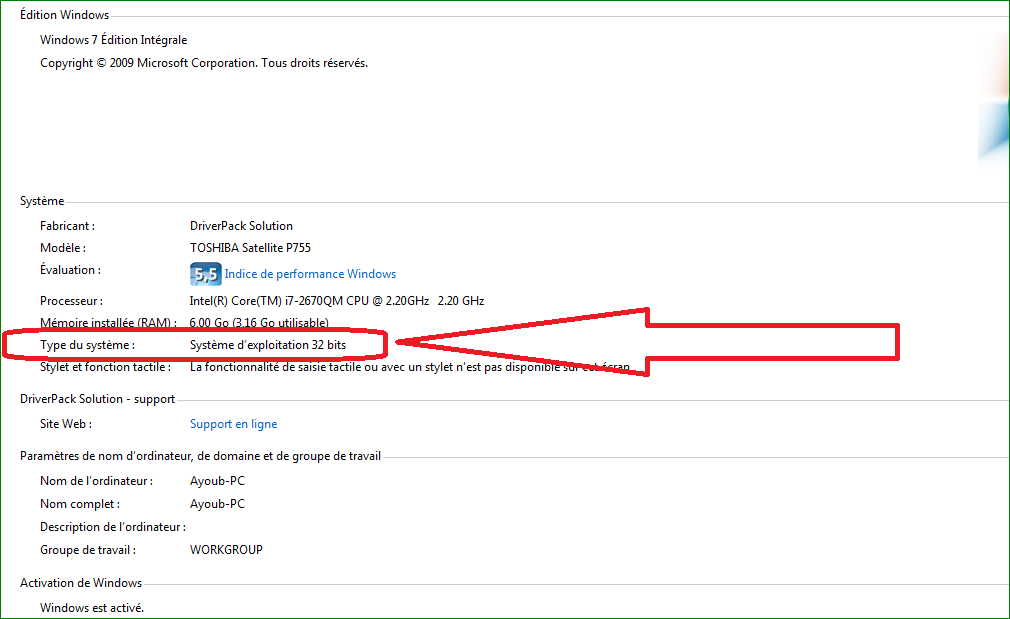Select the Intel Core i7-2670QM processor value
Viewport: 1010px width, 619px height.
pyautogui.click(x=337, y=301)
